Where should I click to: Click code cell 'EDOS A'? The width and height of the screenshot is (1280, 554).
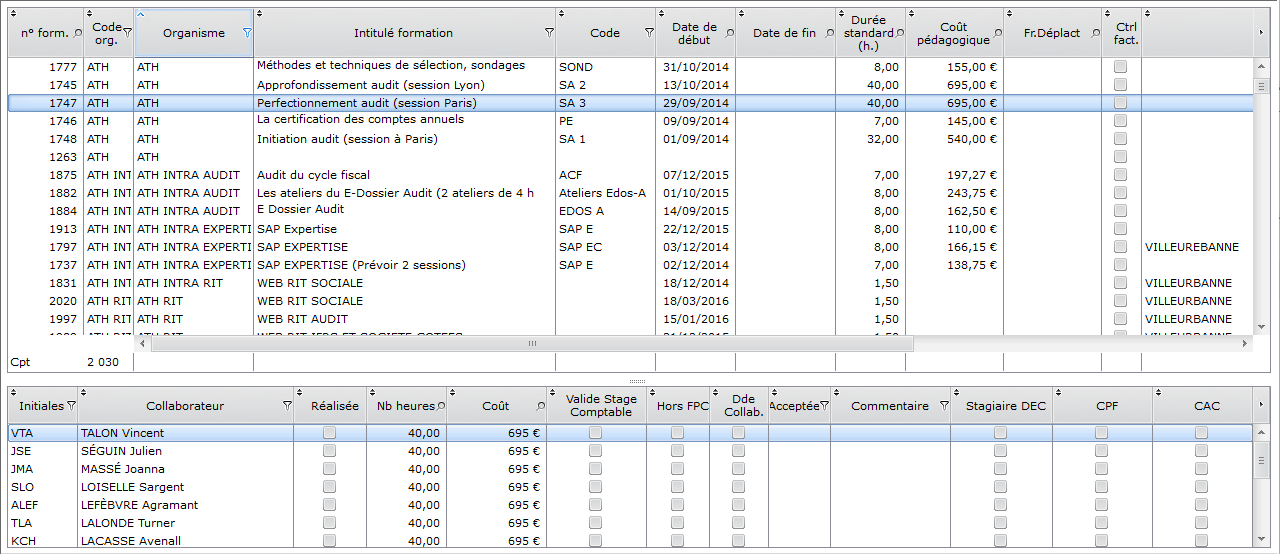[x=605, y=211]
